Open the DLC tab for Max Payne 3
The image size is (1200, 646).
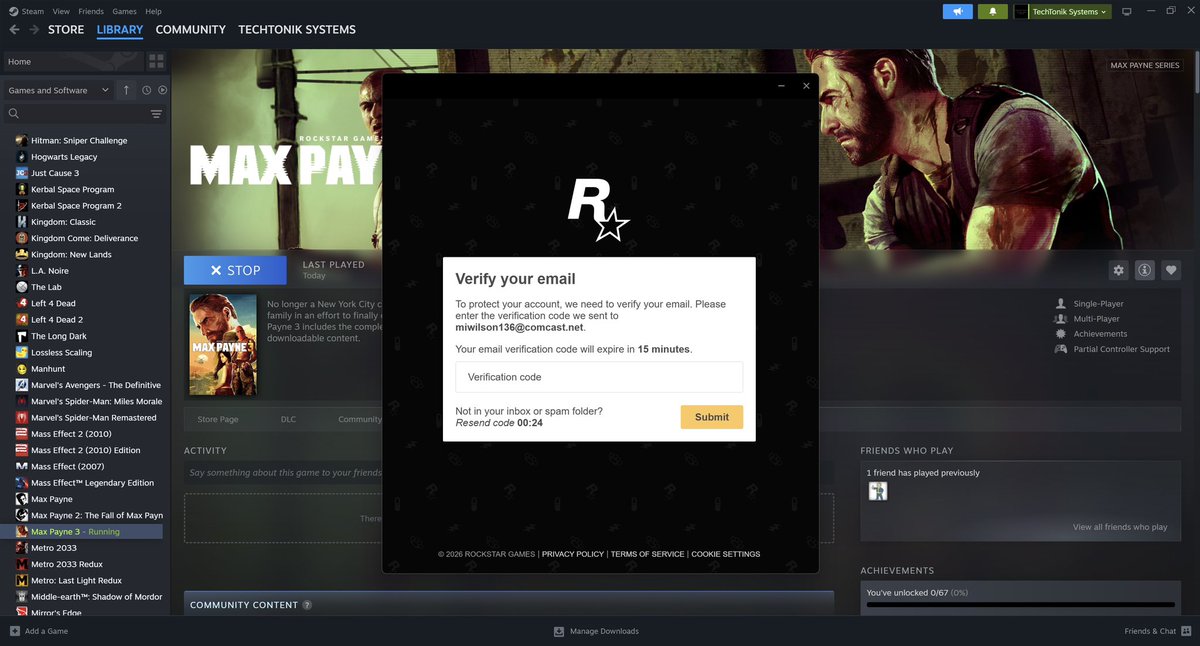click(x=288, y=419)
